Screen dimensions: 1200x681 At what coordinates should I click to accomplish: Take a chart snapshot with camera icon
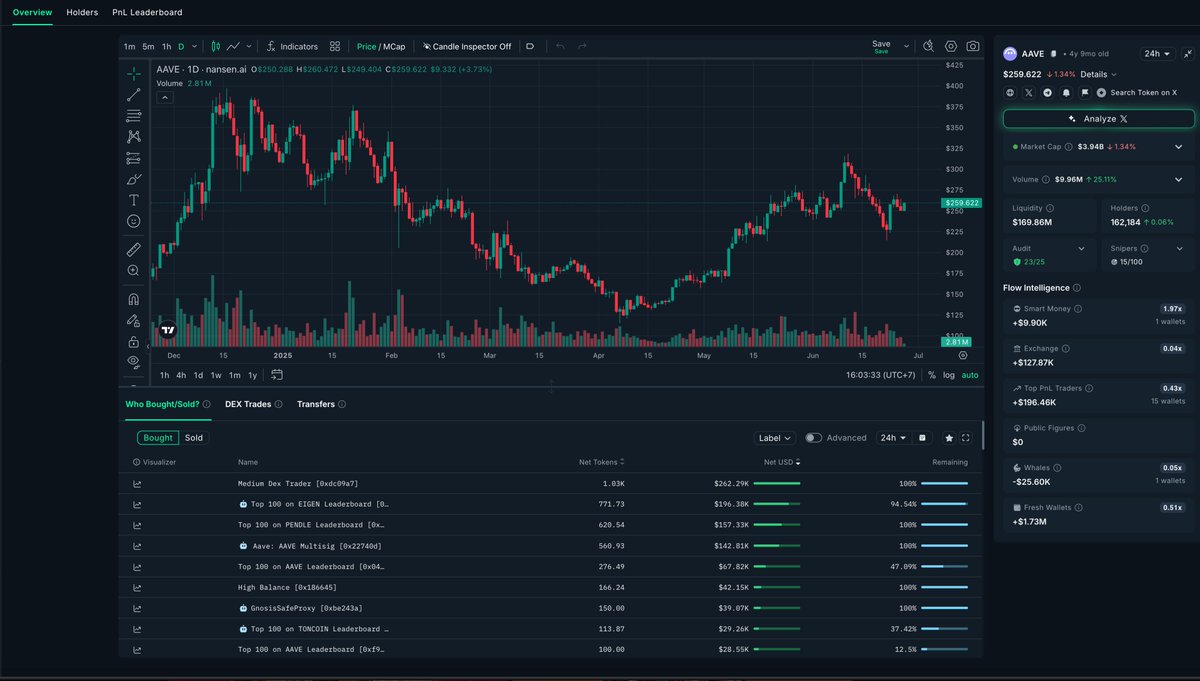(973, 46)
